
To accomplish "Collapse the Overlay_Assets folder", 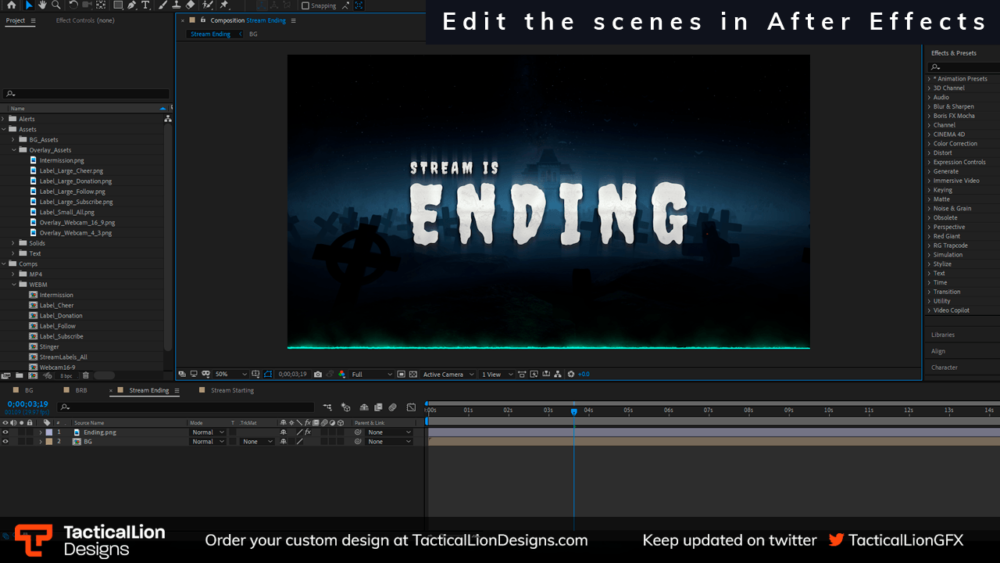I will pyautogui.click(x=13, y=150).
